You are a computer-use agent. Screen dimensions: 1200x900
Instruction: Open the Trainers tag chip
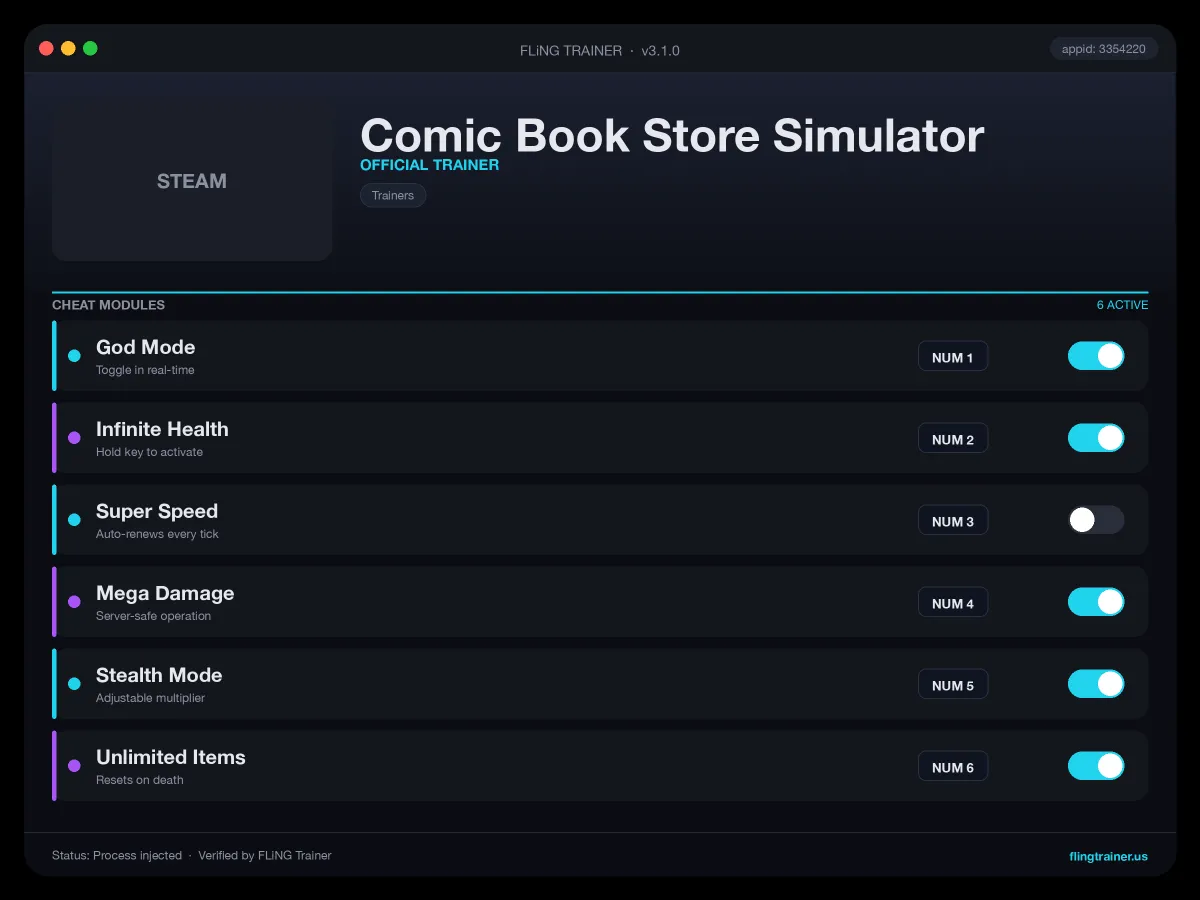tap(393, 195)
